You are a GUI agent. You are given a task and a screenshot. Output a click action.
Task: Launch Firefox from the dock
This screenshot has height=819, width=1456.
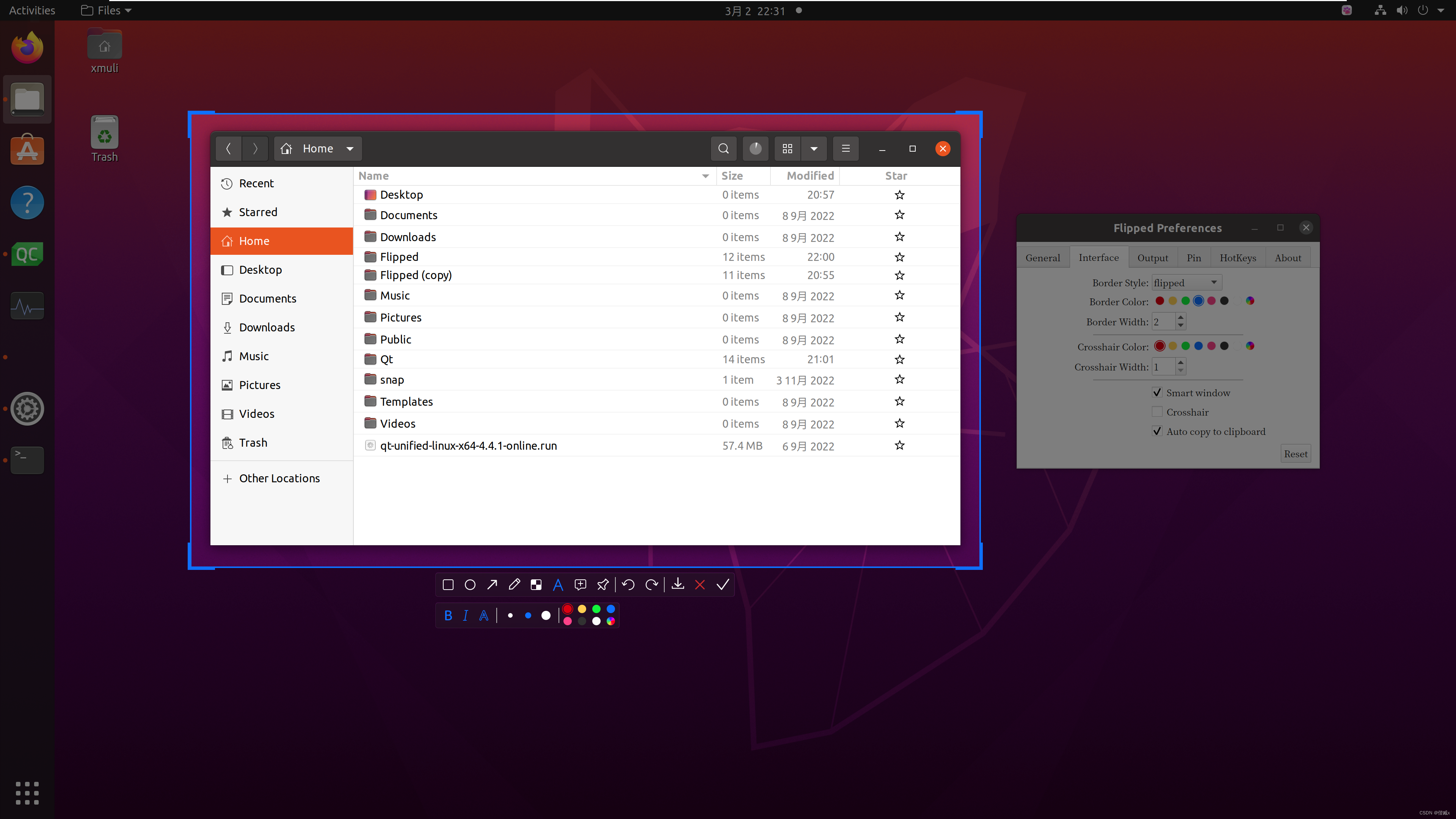click(27, 47)
